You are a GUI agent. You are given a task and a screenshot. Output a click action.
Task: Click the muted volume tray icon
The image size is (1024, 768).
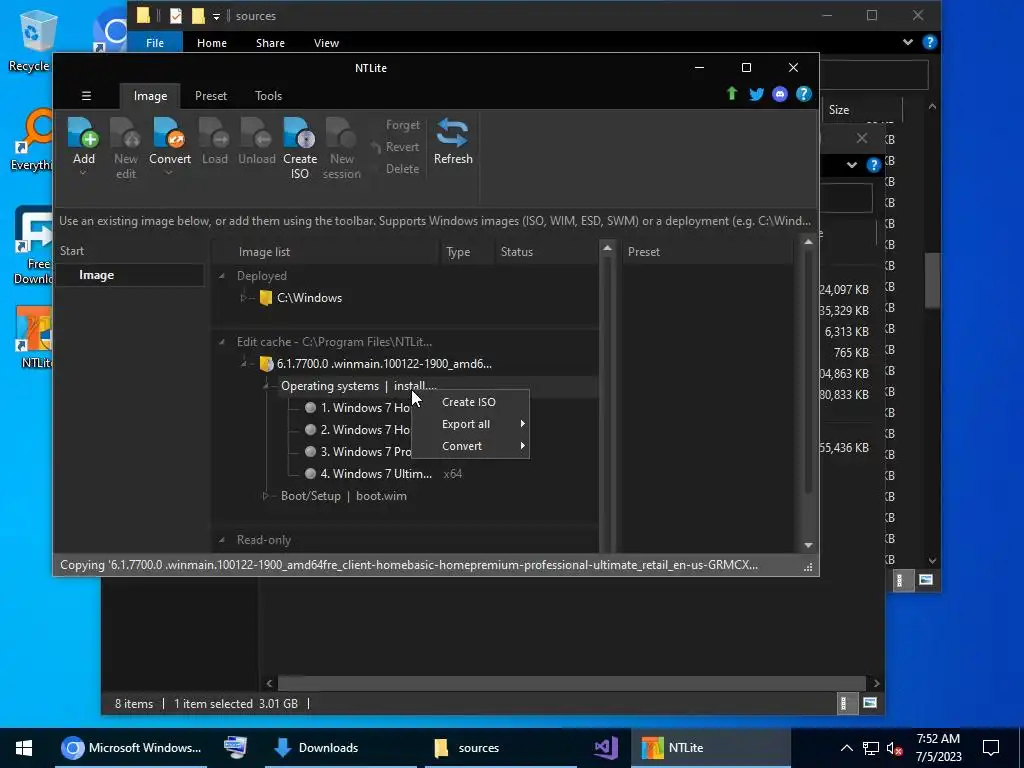(893, 748)
